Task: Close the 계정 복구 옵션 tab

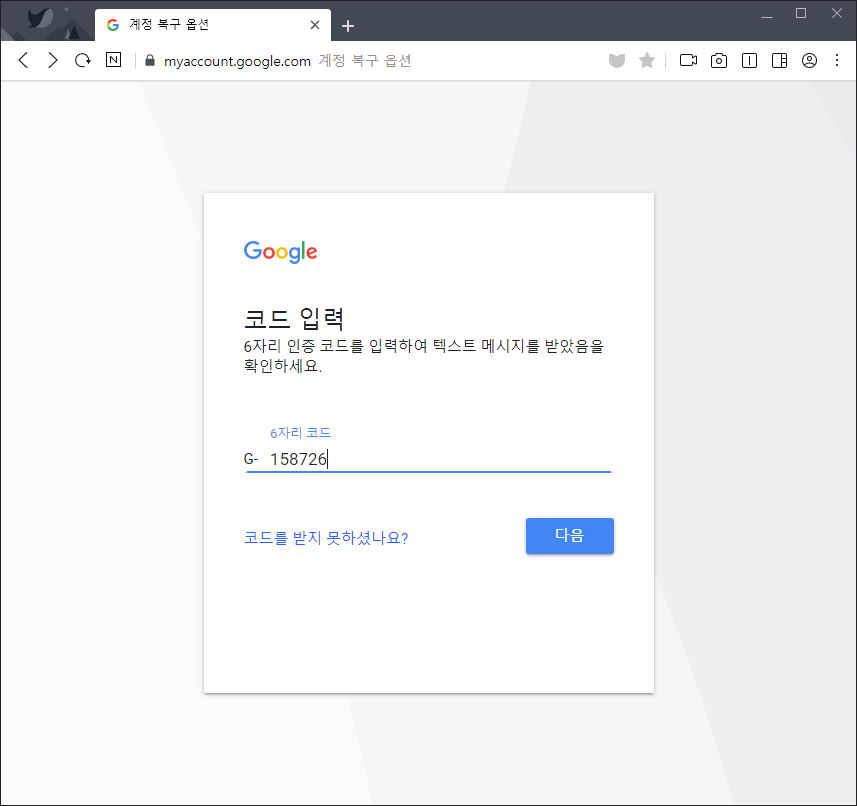Action: pyautogui.click(x=315, y=25)
